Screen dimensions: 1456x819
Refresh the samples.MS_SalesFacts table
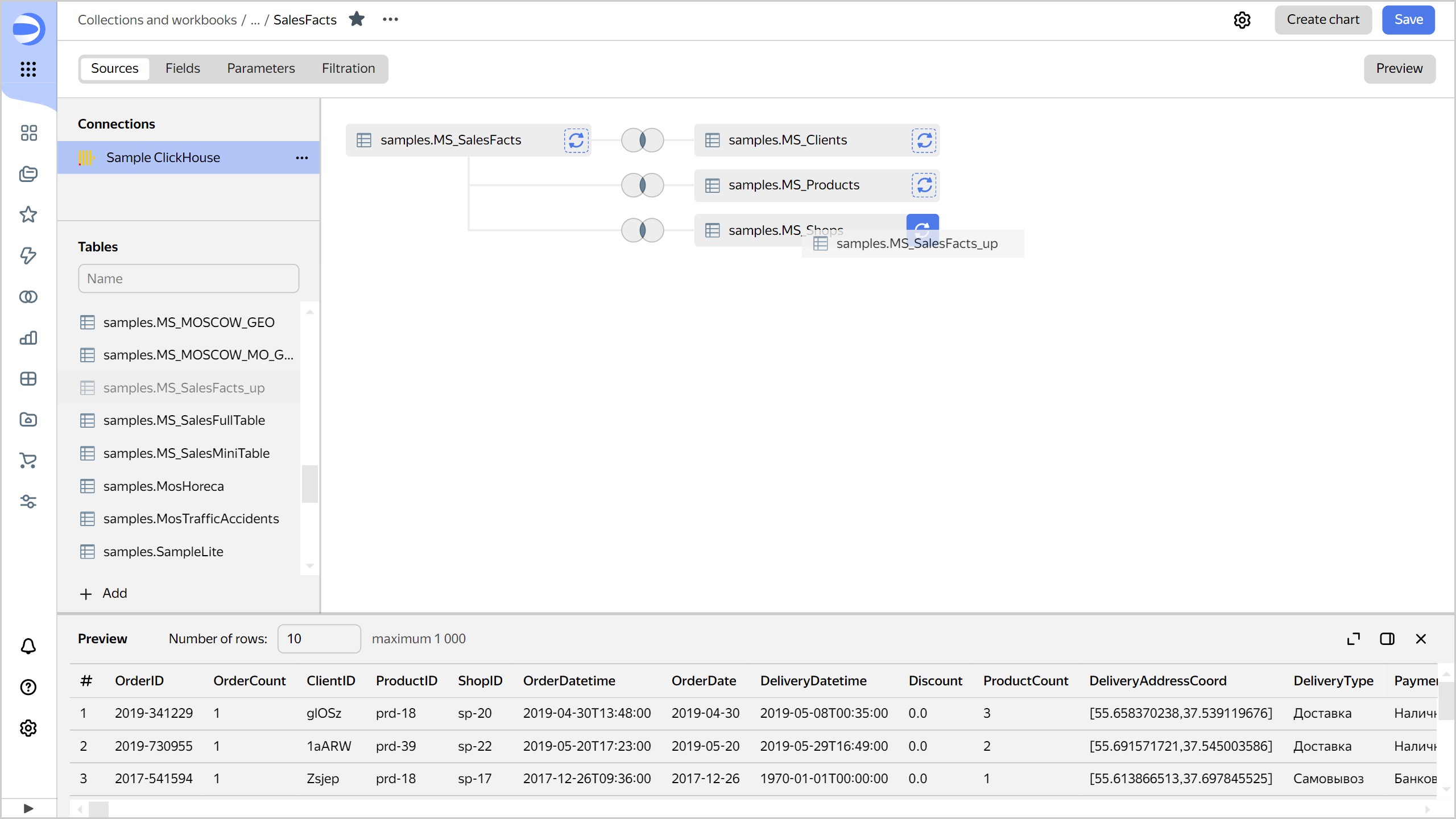576,140
